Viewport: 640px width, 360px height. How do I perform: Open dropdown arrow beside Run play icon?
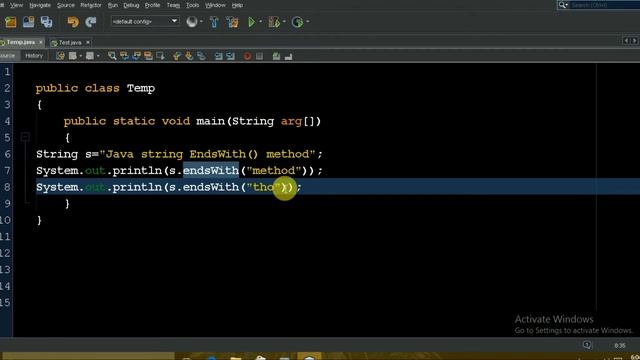coord(261,22)
